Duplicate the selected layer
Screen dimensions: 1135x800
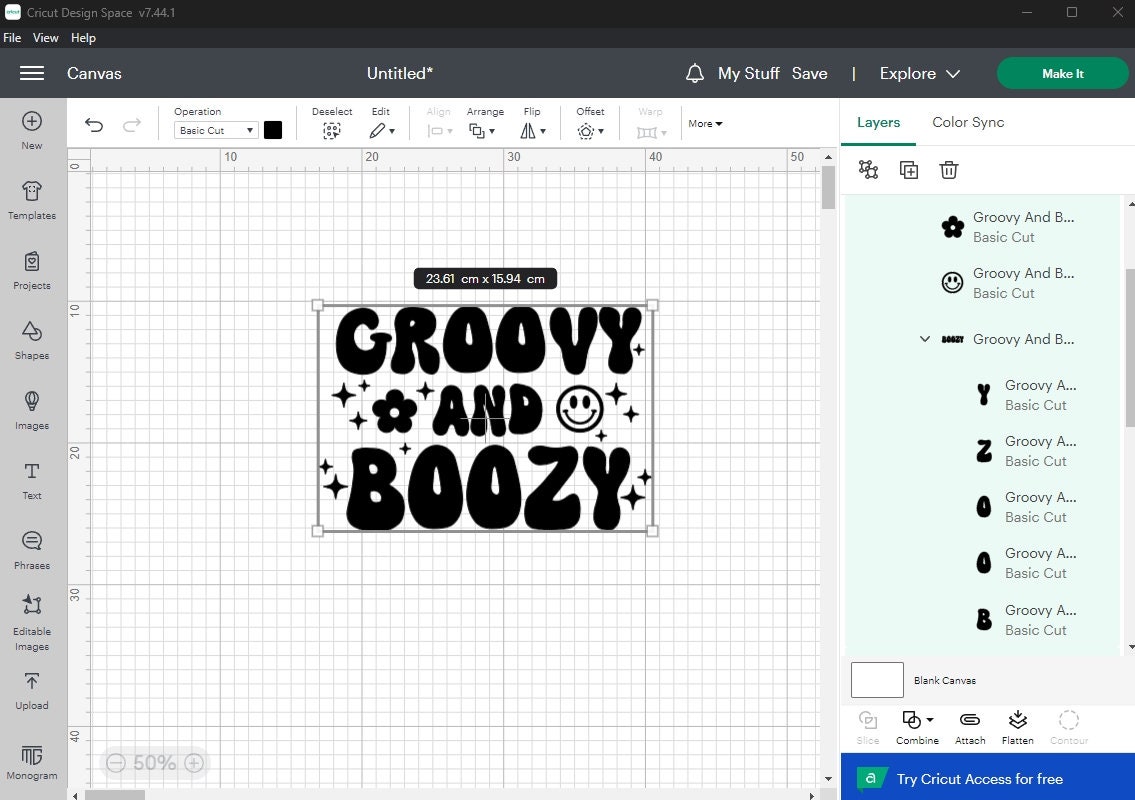[x=908, y=170]
